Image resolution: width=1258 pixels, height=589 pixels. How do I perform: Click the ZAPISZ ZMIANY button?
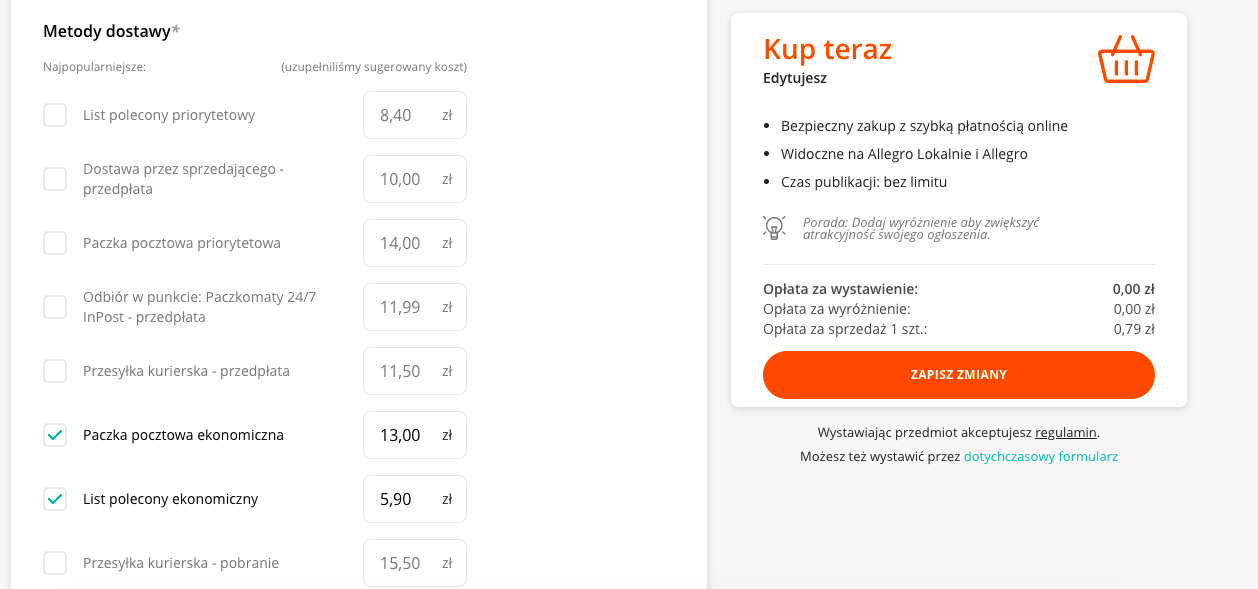pos(958,374)
